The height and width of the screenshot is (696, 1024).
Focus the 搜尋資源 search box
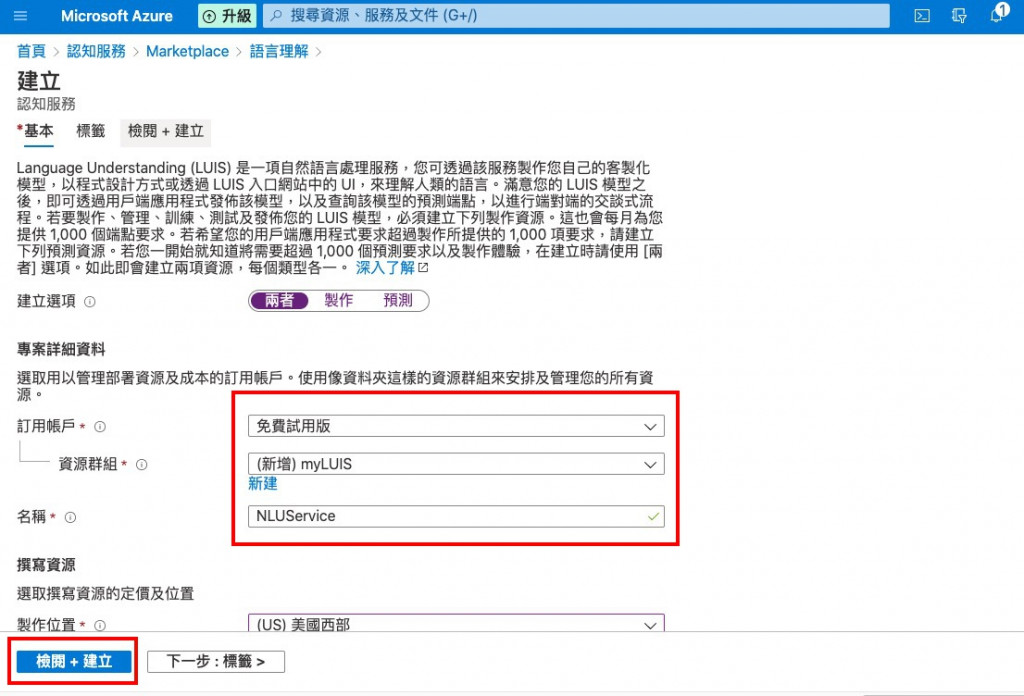coord(576,16)
